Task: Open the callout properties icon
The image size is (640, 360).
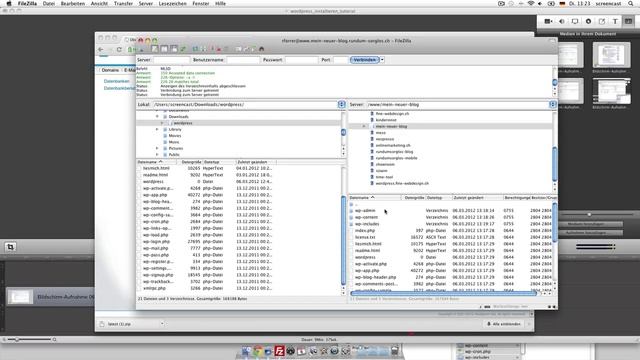Action: [x=588, y=21]
